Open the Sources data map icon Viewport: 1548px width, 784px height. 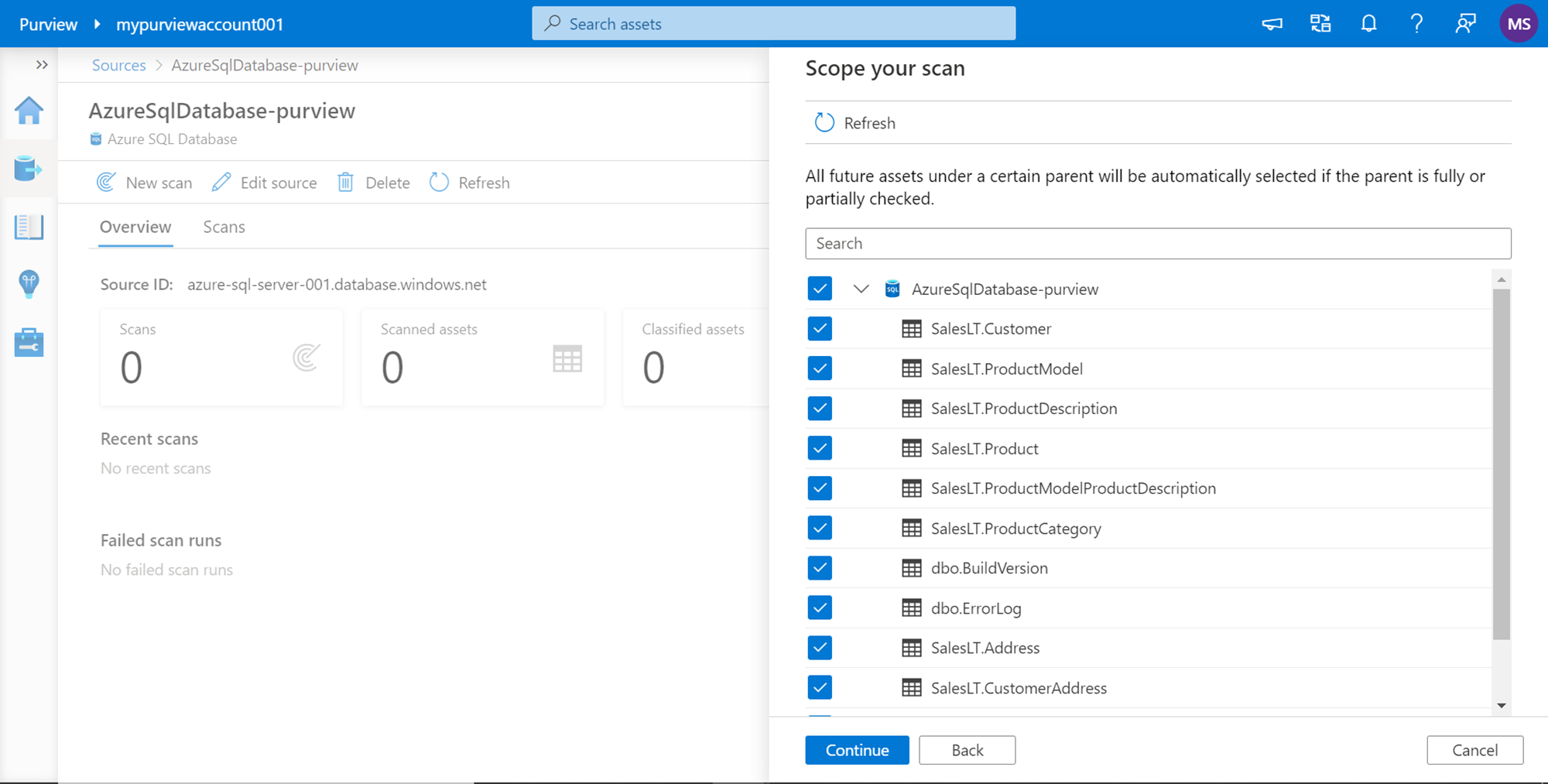[x=29, y=168]
